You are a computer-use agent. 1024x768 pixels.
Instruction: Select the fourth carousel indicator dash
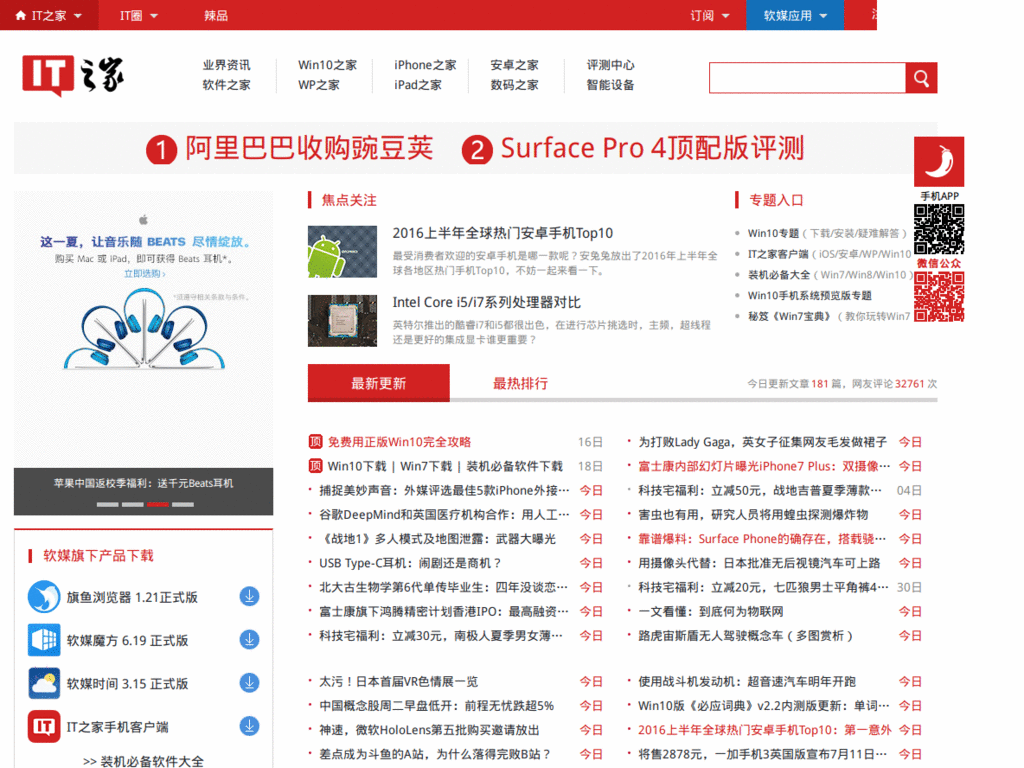tap(183, 504)
